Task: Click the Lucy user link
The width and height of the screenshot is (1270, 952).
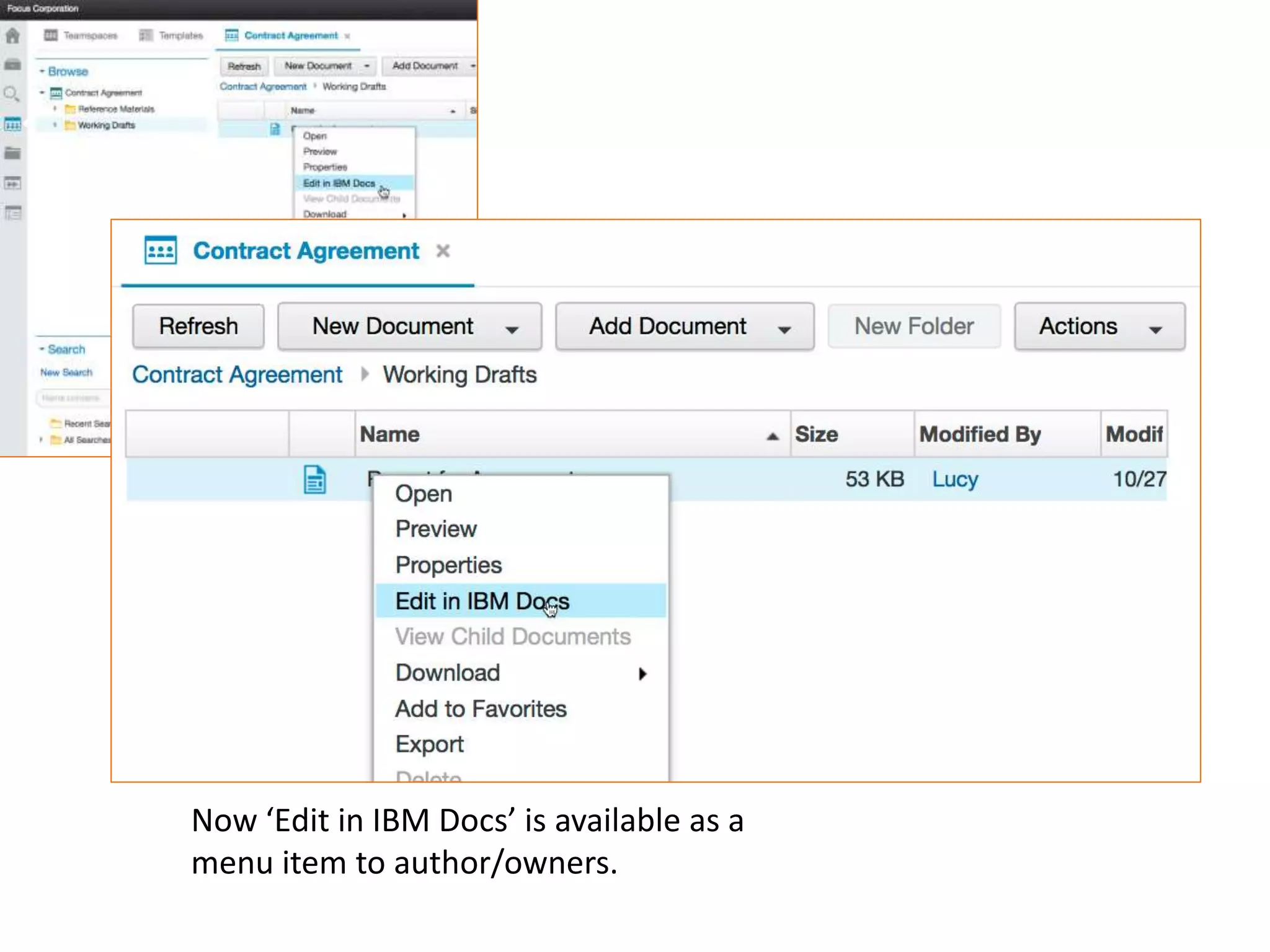Action: click(x=955, y=479)
